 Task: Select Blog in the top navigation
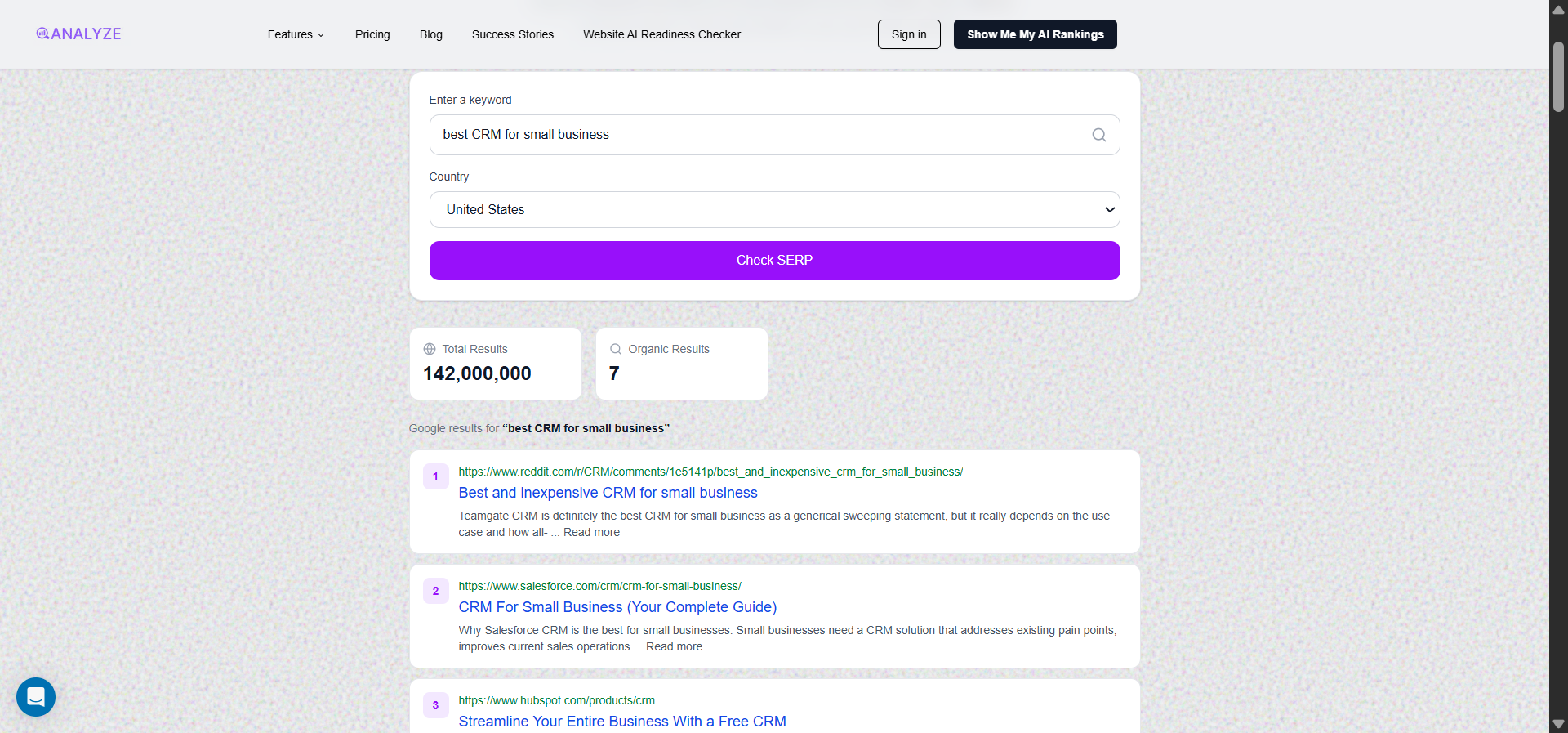pyautogui.click(x=430, y=34)
